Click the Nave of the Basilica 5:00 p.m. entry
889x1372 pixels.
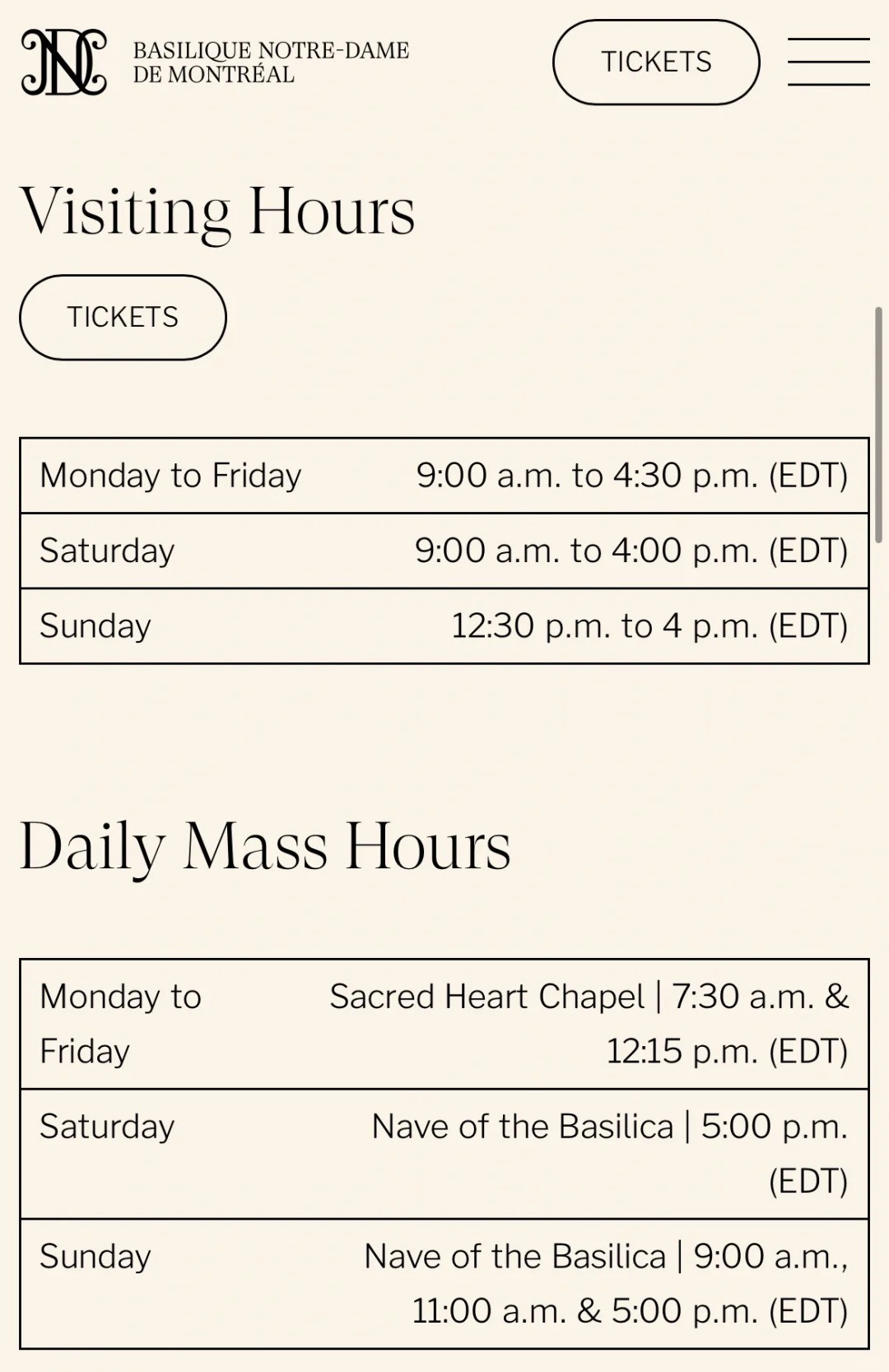pos(610,1154)
